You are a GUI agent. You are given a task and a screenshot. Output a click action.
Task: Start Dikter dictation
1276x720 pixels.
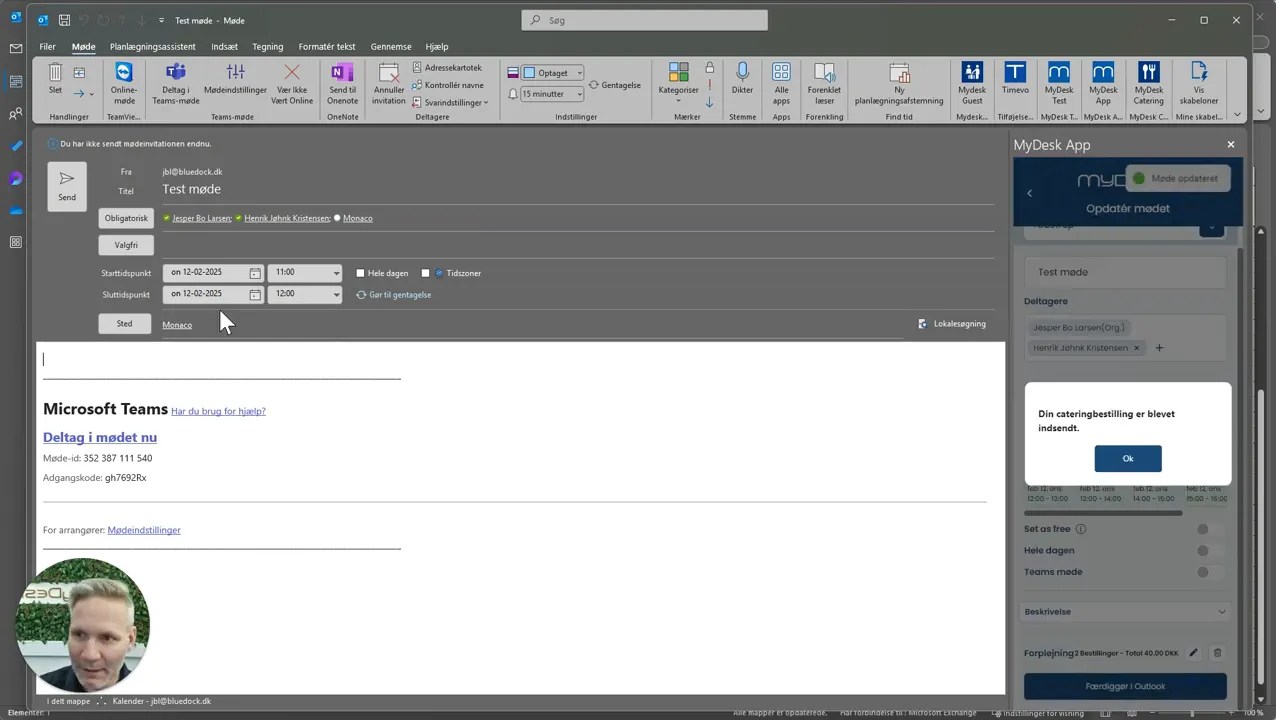coord(742,79)
